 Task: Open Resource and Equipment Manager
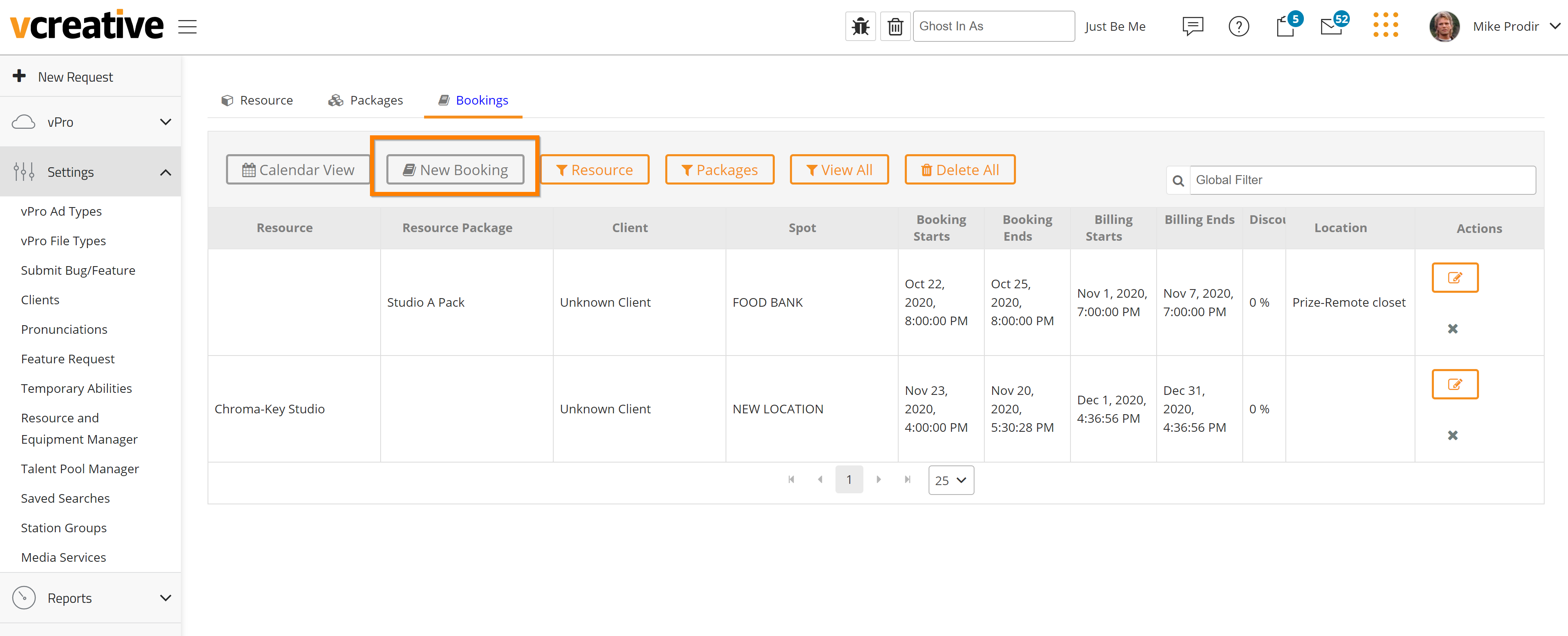point(79,429)
